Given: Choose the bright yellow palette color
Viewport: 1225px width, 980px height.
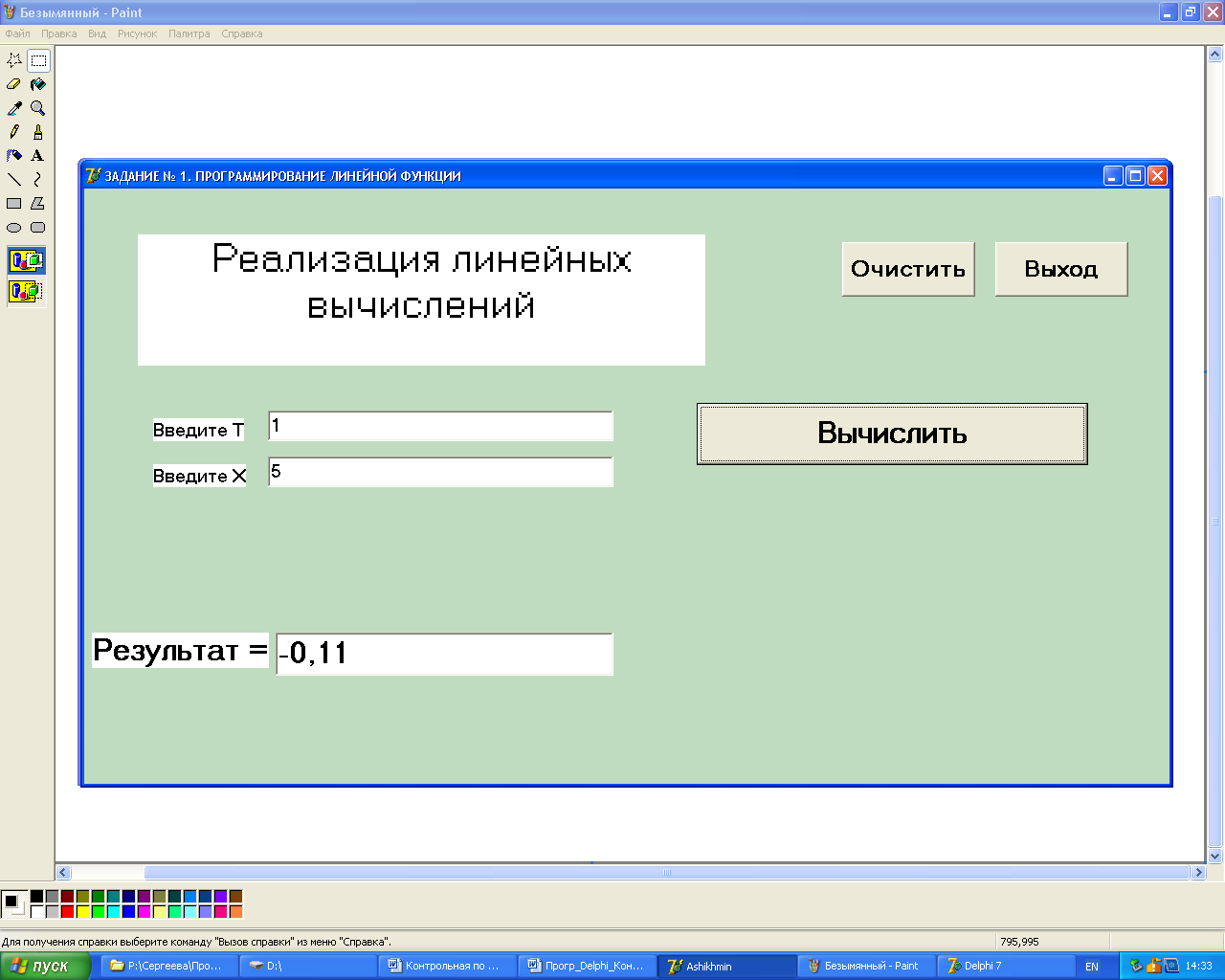Looking at the screenshot, I should [x=82, y=912].
